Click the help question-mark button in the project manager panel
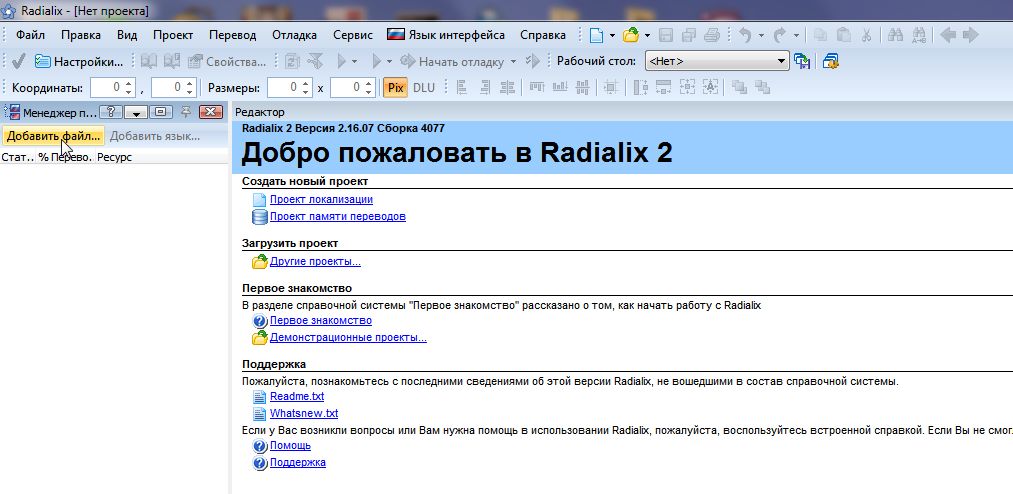The image size is (1013, 494). coord(111,112)
